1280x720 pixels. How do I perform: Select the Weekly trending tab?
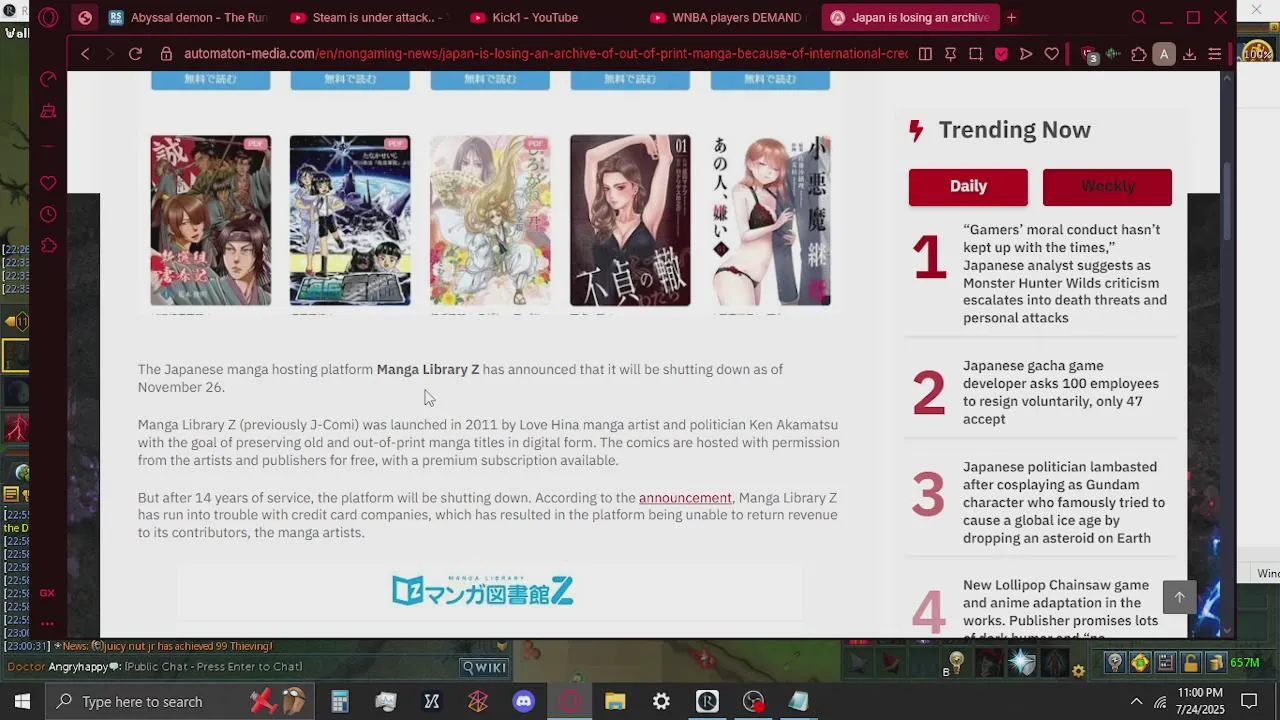click(1107, 187)
